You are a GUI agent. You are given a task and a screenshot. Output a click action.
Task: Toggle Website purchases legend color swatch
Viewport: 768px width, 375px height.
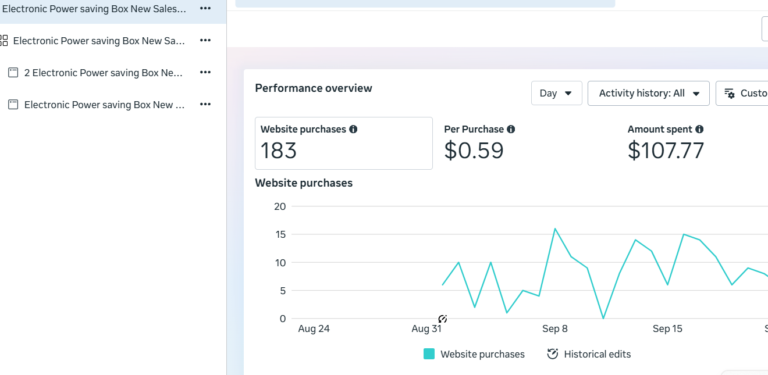(429, 354)
